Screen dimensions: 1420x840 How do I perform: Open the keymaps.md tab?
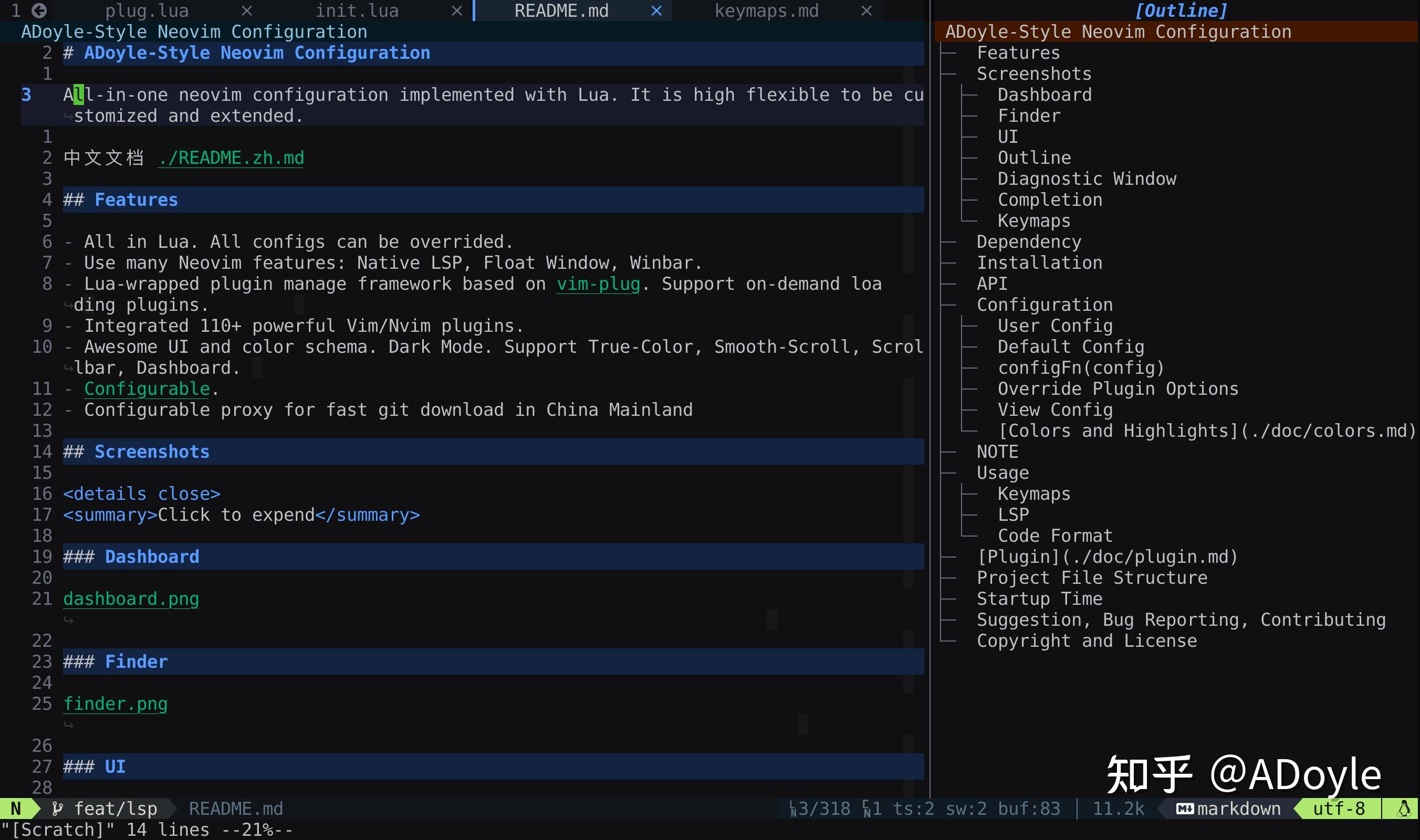[767, 10]
